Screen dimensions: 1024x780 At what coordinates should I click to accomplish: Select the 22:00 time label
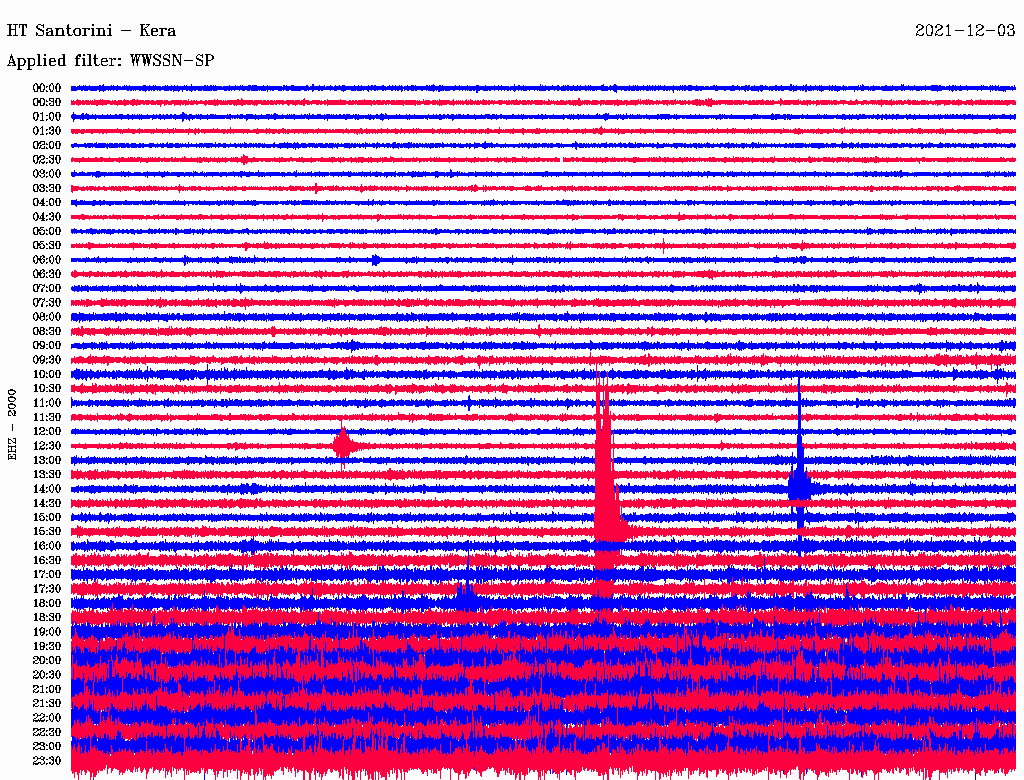click(47, 718)
